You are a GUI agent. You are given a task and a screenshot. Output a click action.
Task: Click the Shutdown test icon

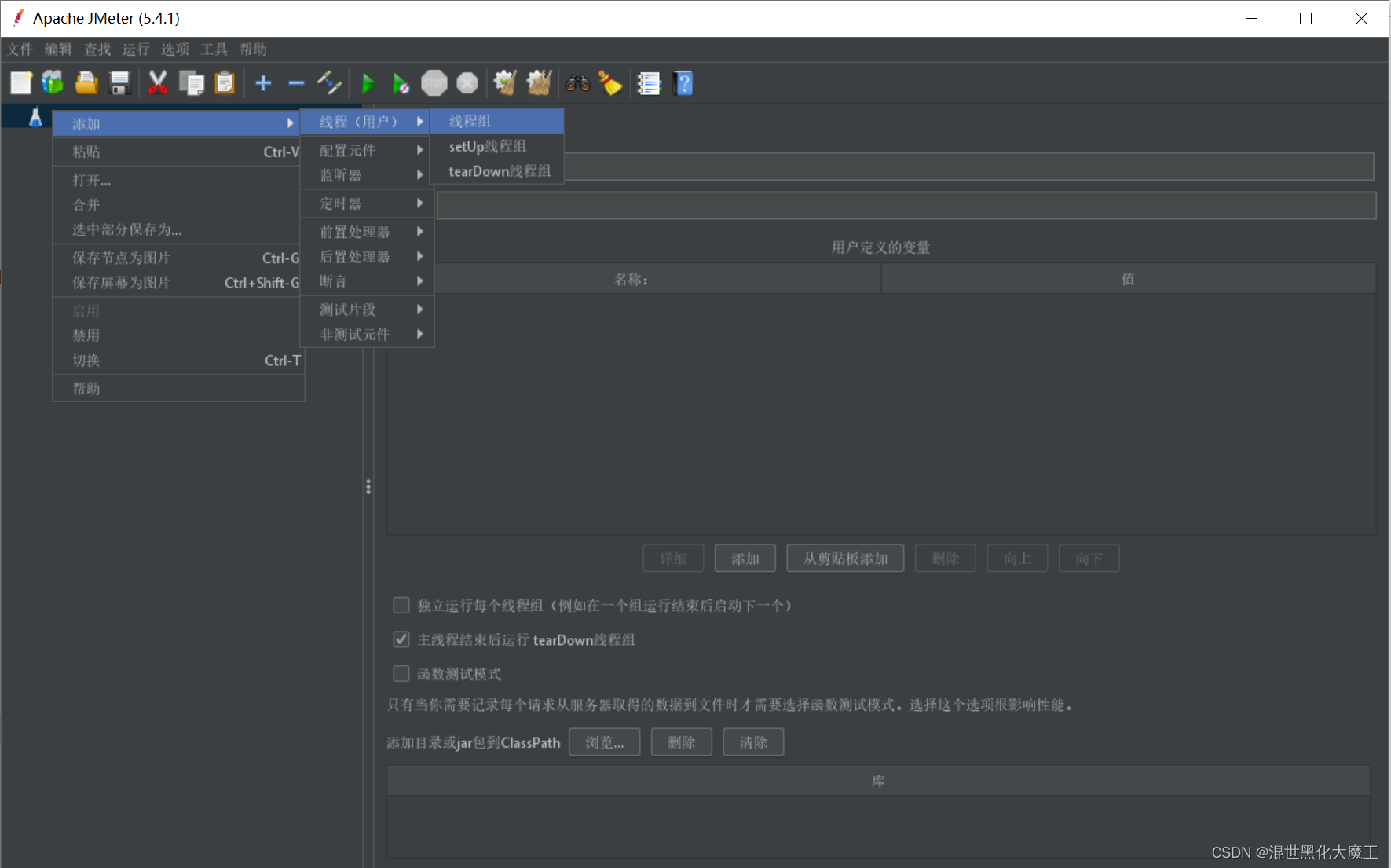tap(467, 82)
